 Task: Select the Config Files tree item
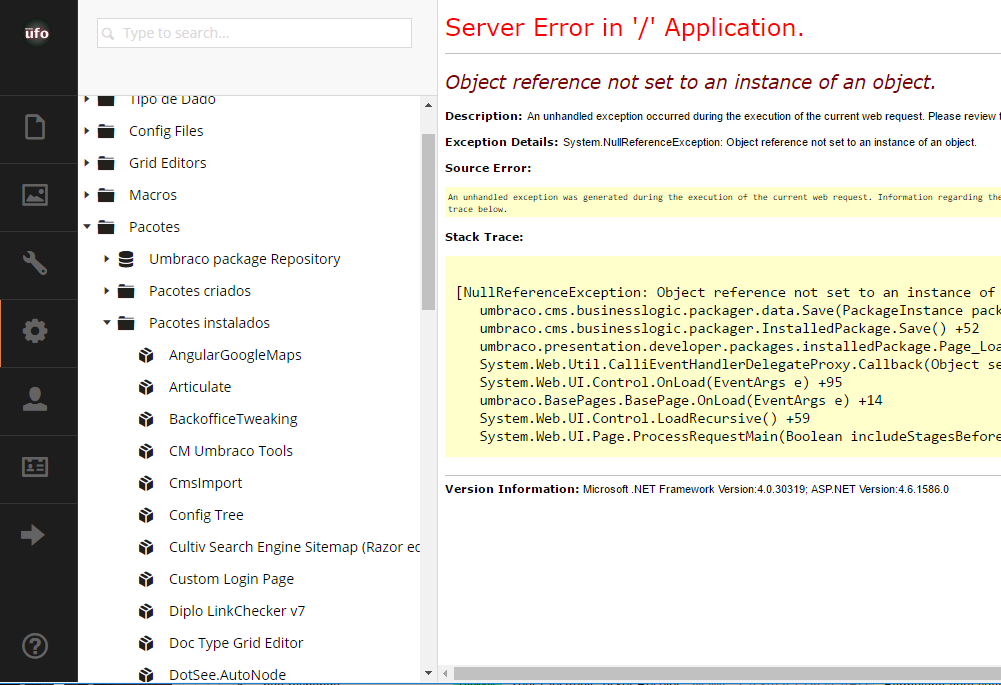pos(166,131)
